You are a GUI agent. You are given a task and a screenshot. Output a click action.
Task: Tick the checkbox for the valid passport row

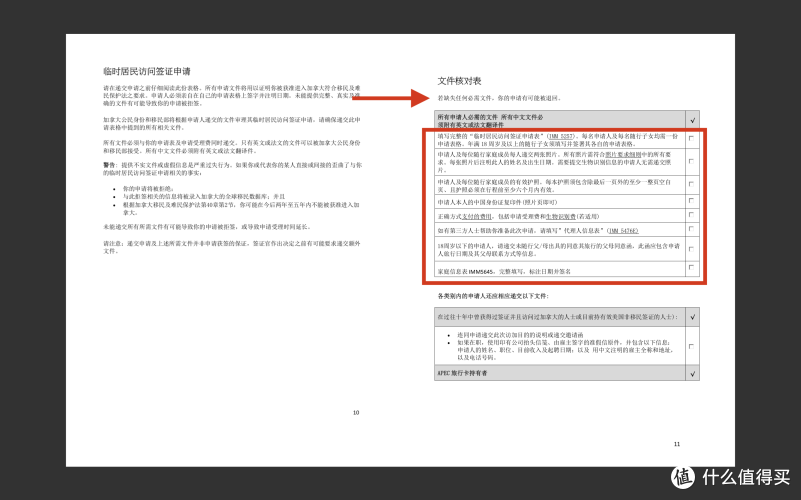pyautogui.click(x=691, y=184)
